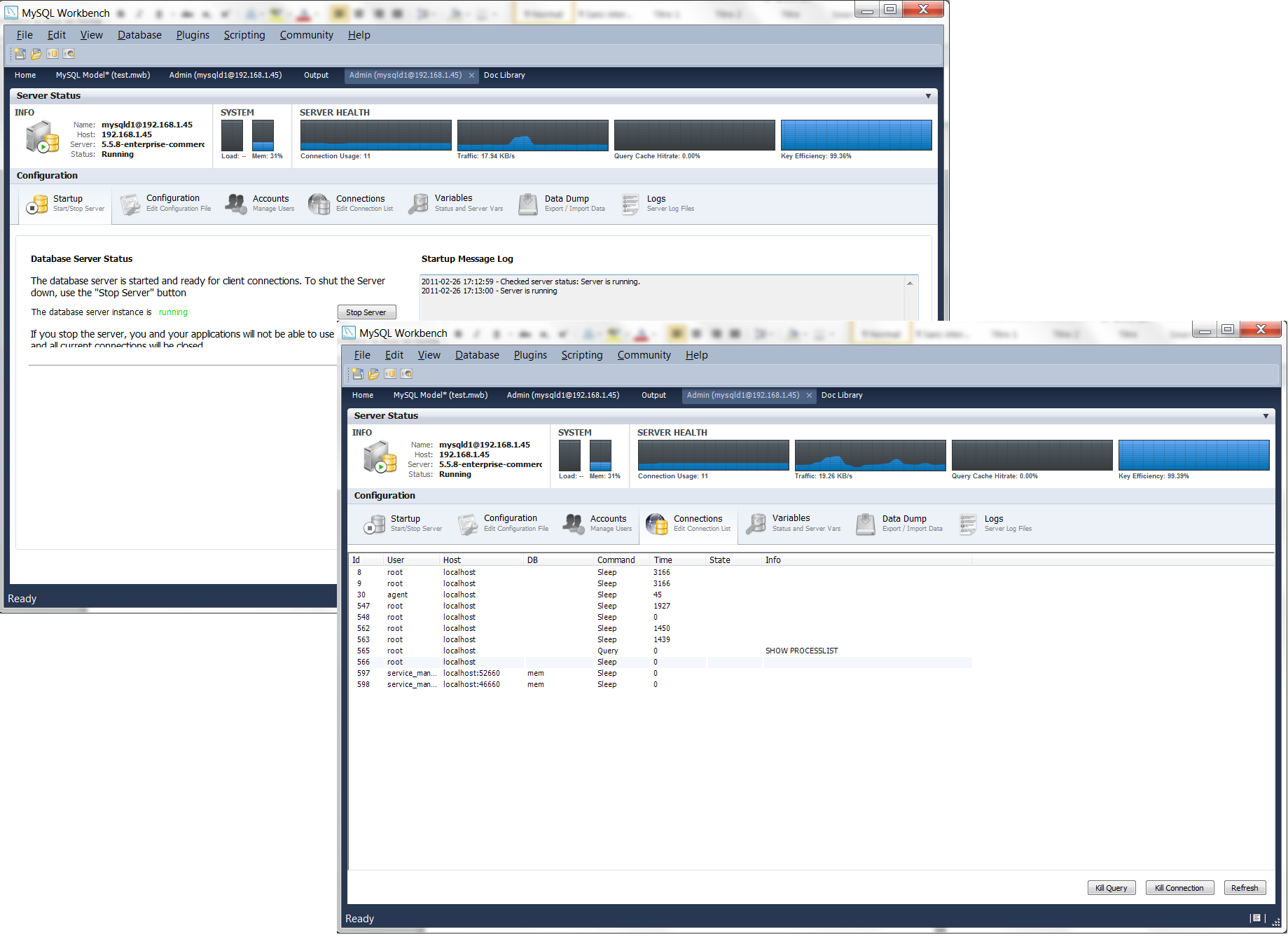
Task: Click Stop Server button
Action: (x=366, y=312)
